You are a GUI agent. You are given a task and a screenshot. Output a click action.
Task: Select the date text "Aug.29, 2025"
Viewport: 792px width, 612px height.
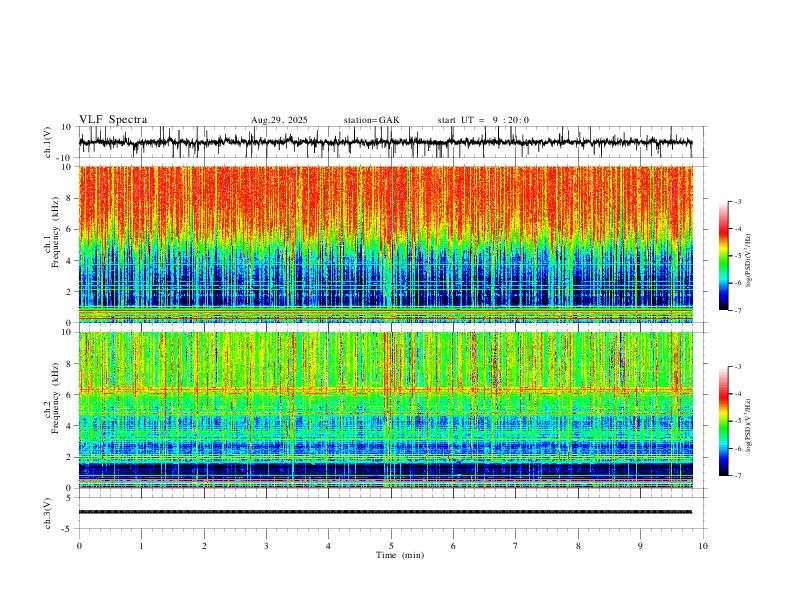pyautogui.click(x=279, y=120)
